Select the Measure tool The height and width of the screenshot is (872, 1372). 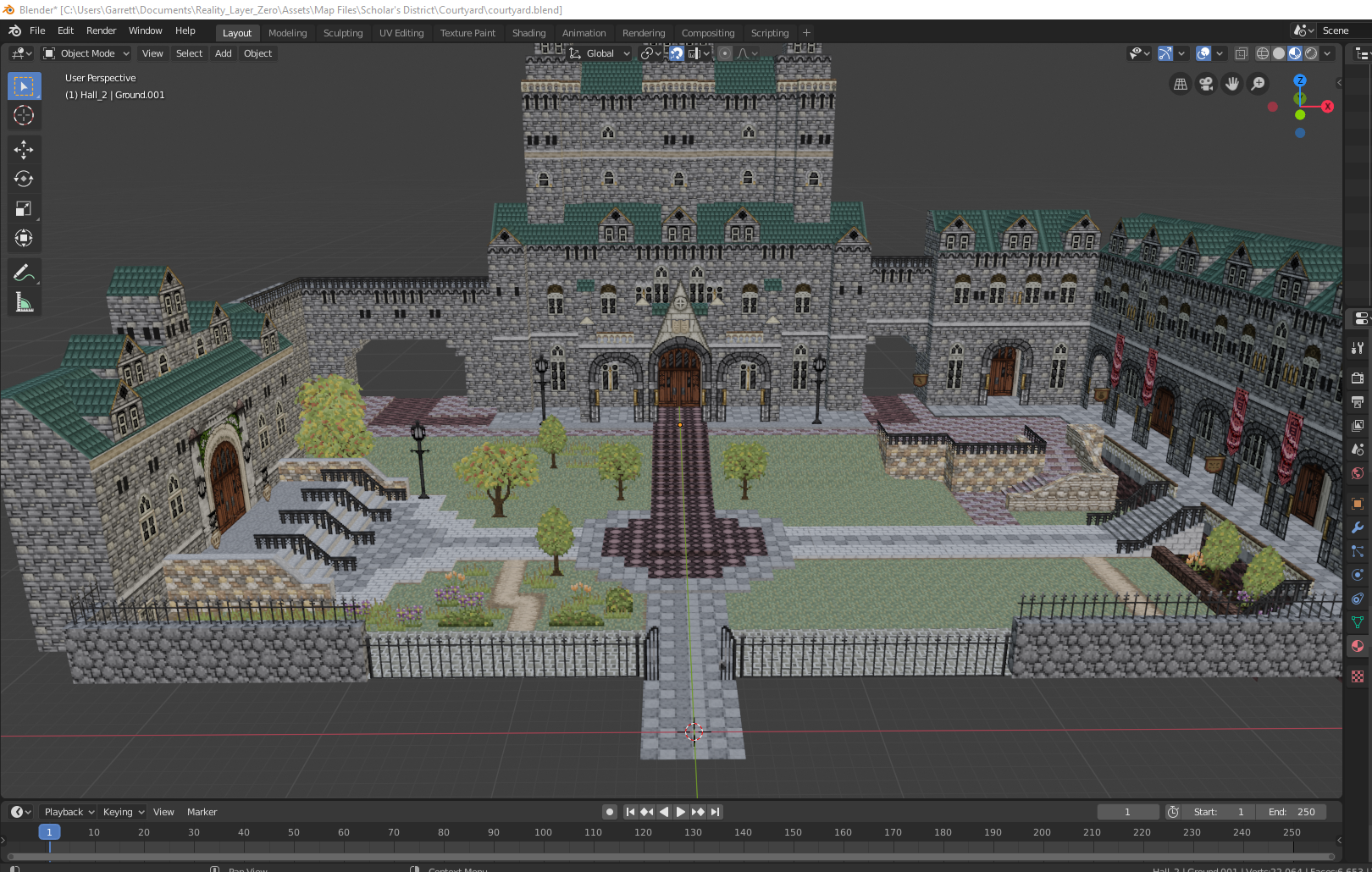click(x=24, y=302)
